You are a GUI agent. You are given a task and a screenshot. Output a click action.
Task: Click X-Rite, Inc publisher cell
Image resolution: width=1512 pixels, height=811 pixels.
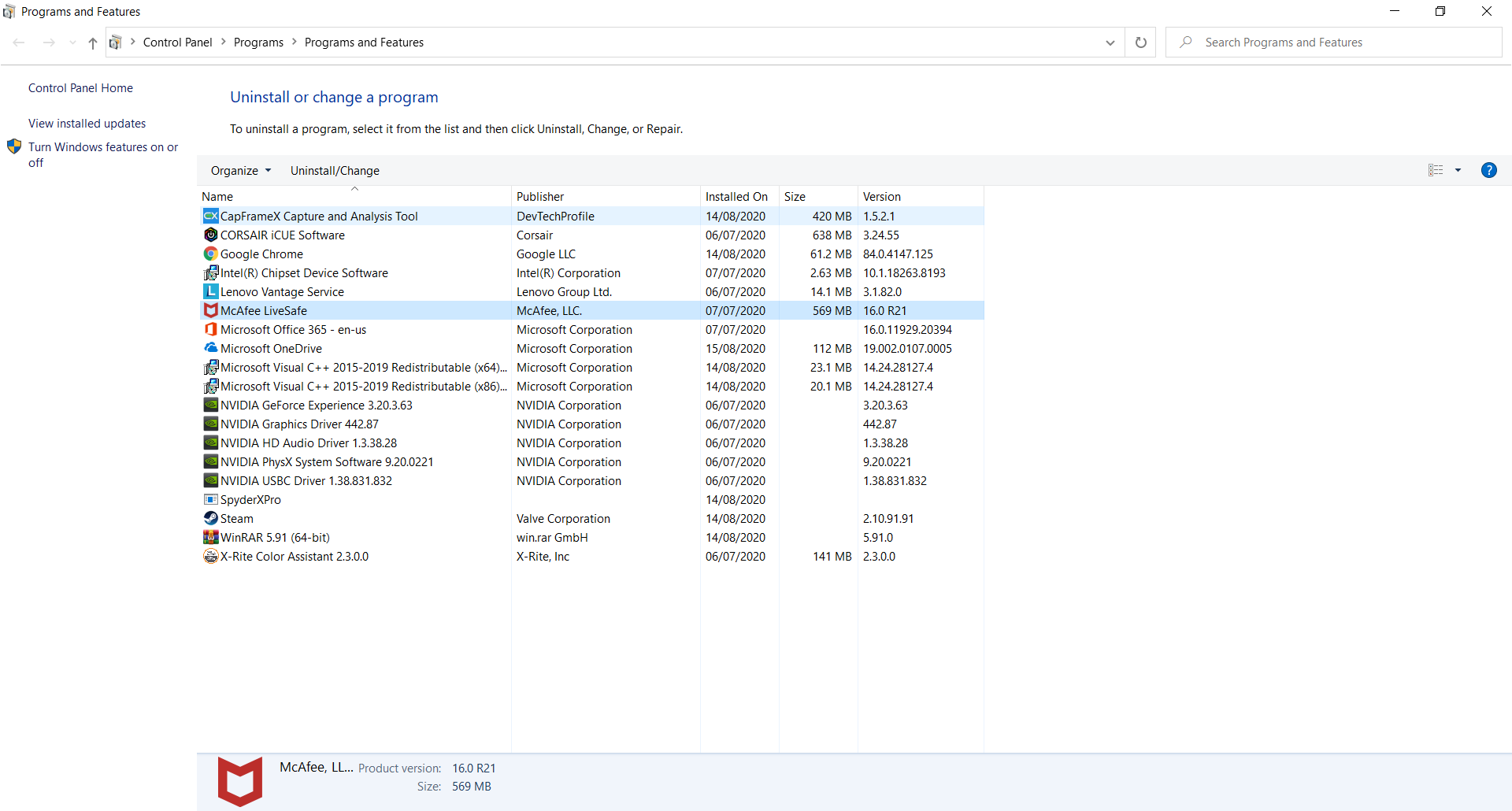point(543,557)
